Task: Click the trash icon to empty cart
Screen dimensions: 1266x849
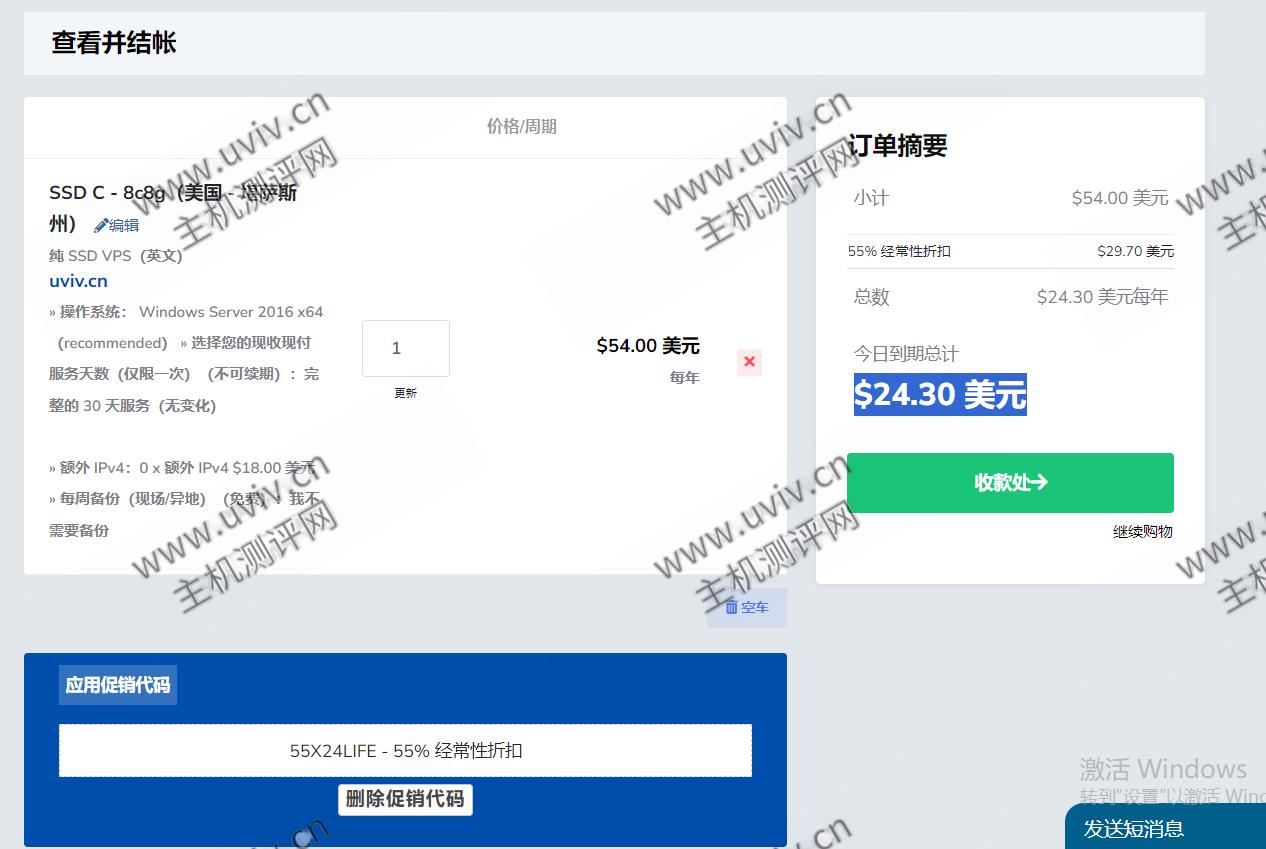Action: [x=732, y=607]
